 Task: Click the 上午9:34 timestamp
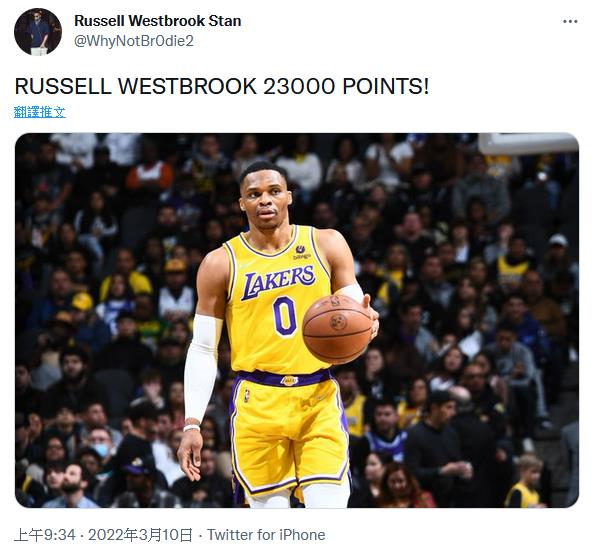coord(45,535)
